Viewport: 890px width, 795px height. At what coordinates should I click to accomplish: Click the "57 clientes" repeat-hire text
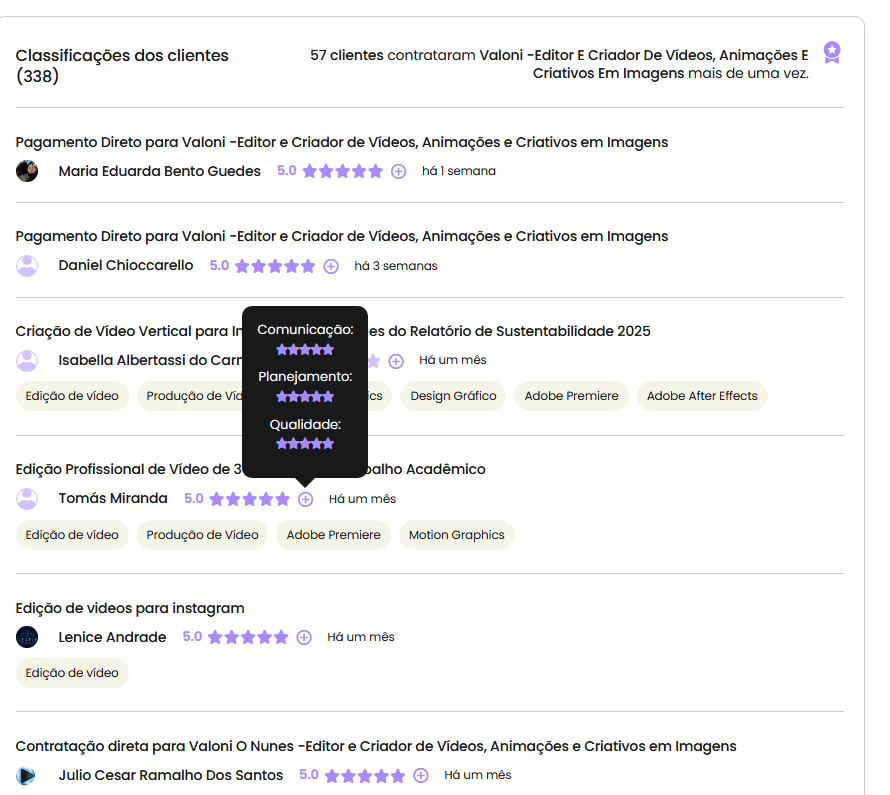[347, 55]
